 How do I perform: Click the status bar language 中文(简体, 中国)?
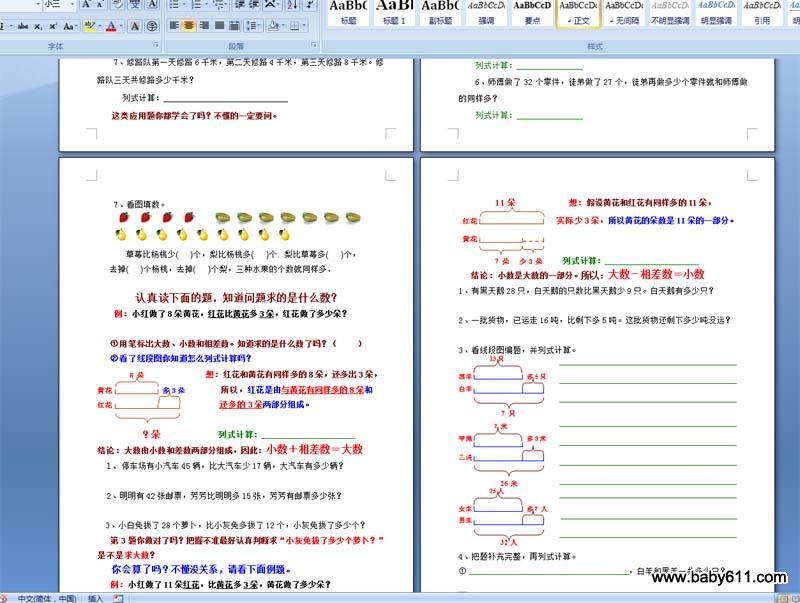click(x=46, y=598)
